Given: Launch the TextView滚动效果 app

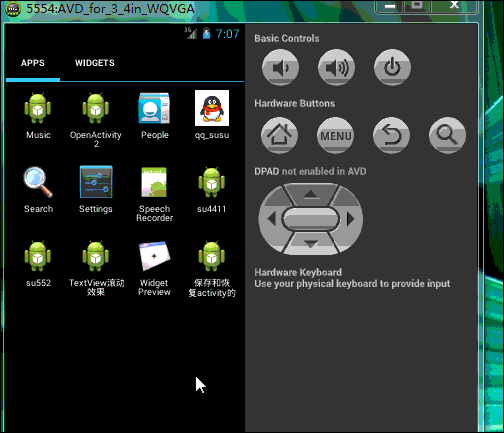Looking at the screenshot, I should pyautogui.click(x=96, y=268).
